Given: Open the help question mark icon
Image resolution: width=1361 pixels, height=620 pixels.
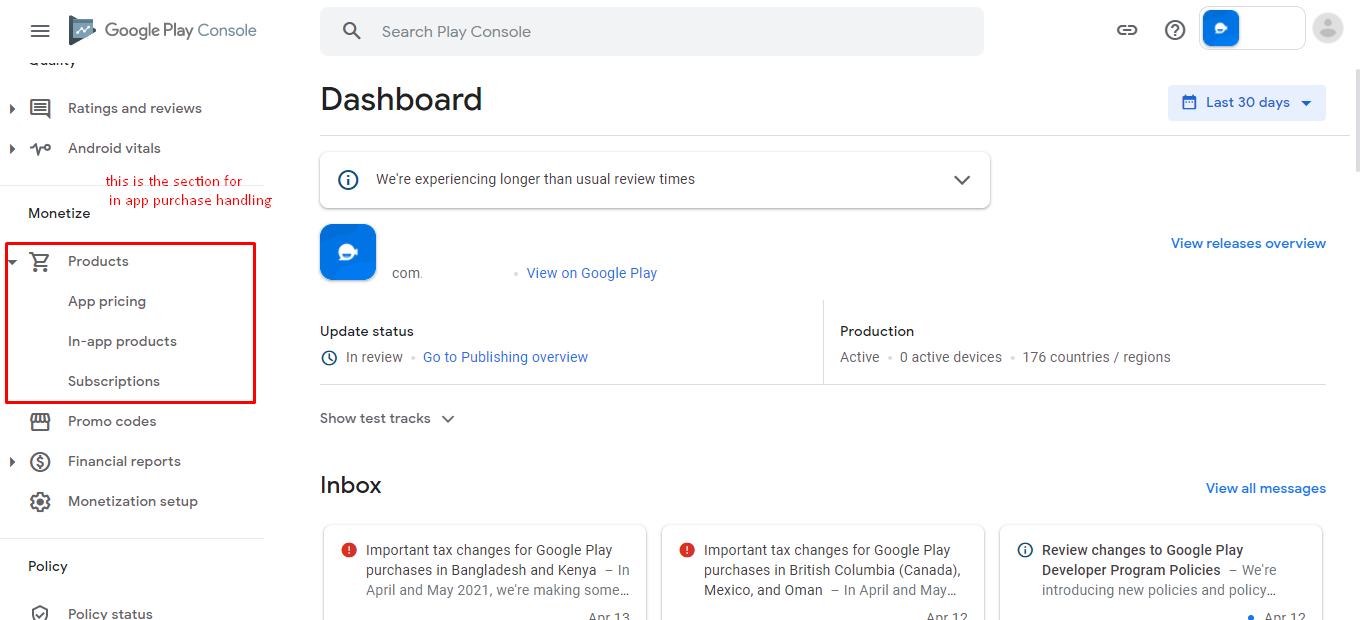Looking at the screenshot, I should (1175, 30).
